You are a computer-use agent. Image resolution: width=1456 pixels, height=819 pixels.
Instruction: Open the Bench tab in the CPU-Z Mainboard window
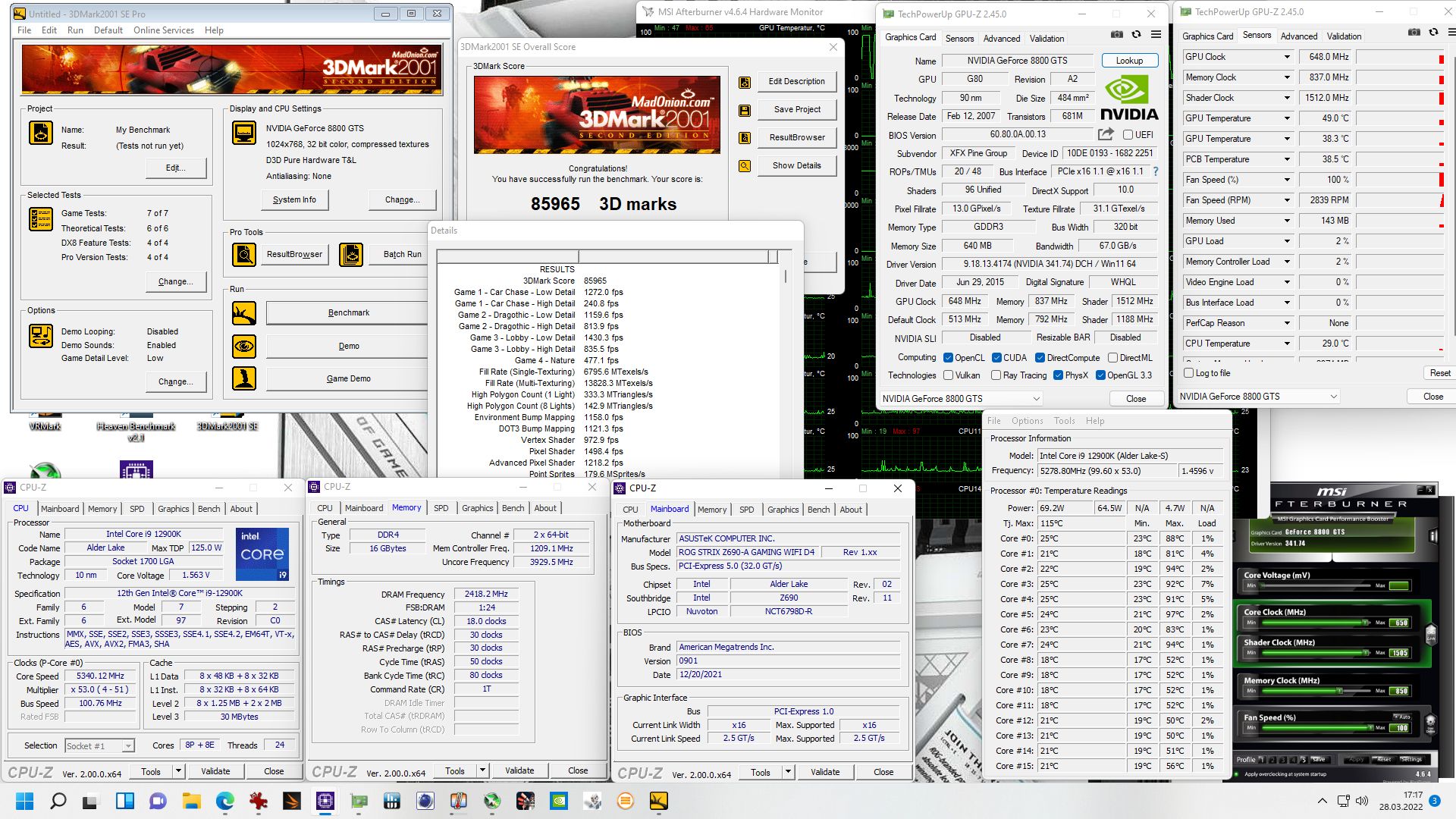[818, 510]
